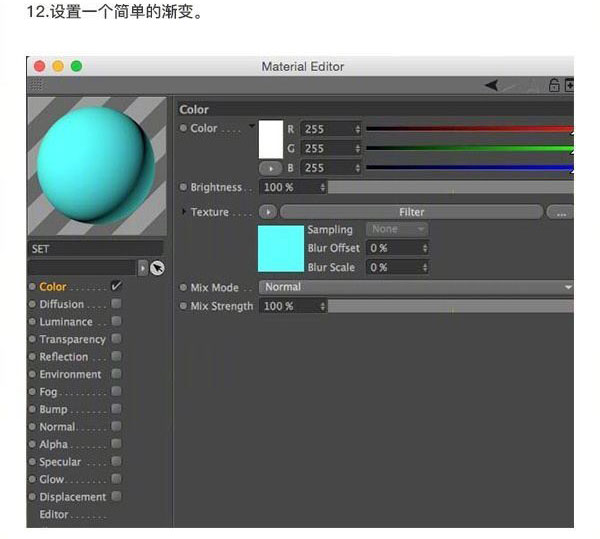Click the Mix Mode animation dot
Image resolution: width=600 pixels, height=539 pixels.
tap(183, 287)
